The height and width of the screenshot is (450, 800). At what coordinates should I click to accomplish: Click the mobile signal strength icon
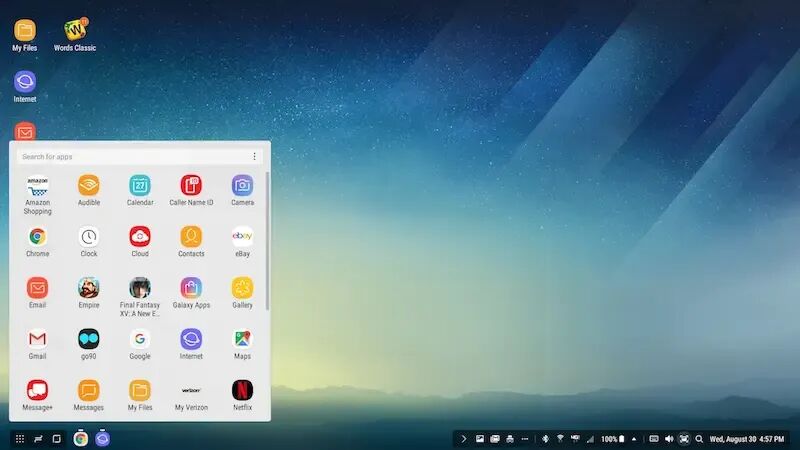tap(590, 439)
